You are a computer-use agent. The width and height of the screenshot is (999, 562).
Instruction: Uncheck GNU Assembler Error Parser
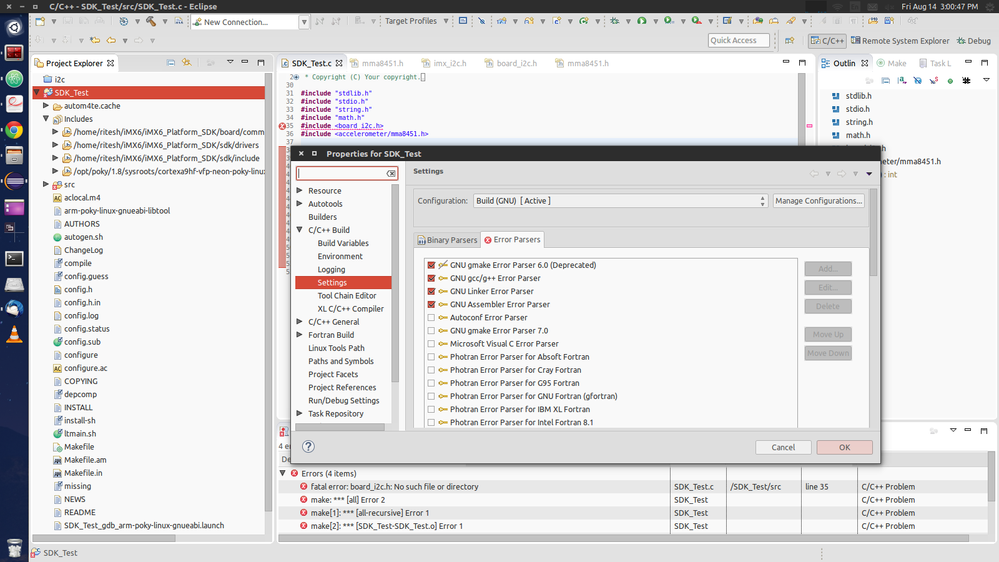click(x=431, y=305)
